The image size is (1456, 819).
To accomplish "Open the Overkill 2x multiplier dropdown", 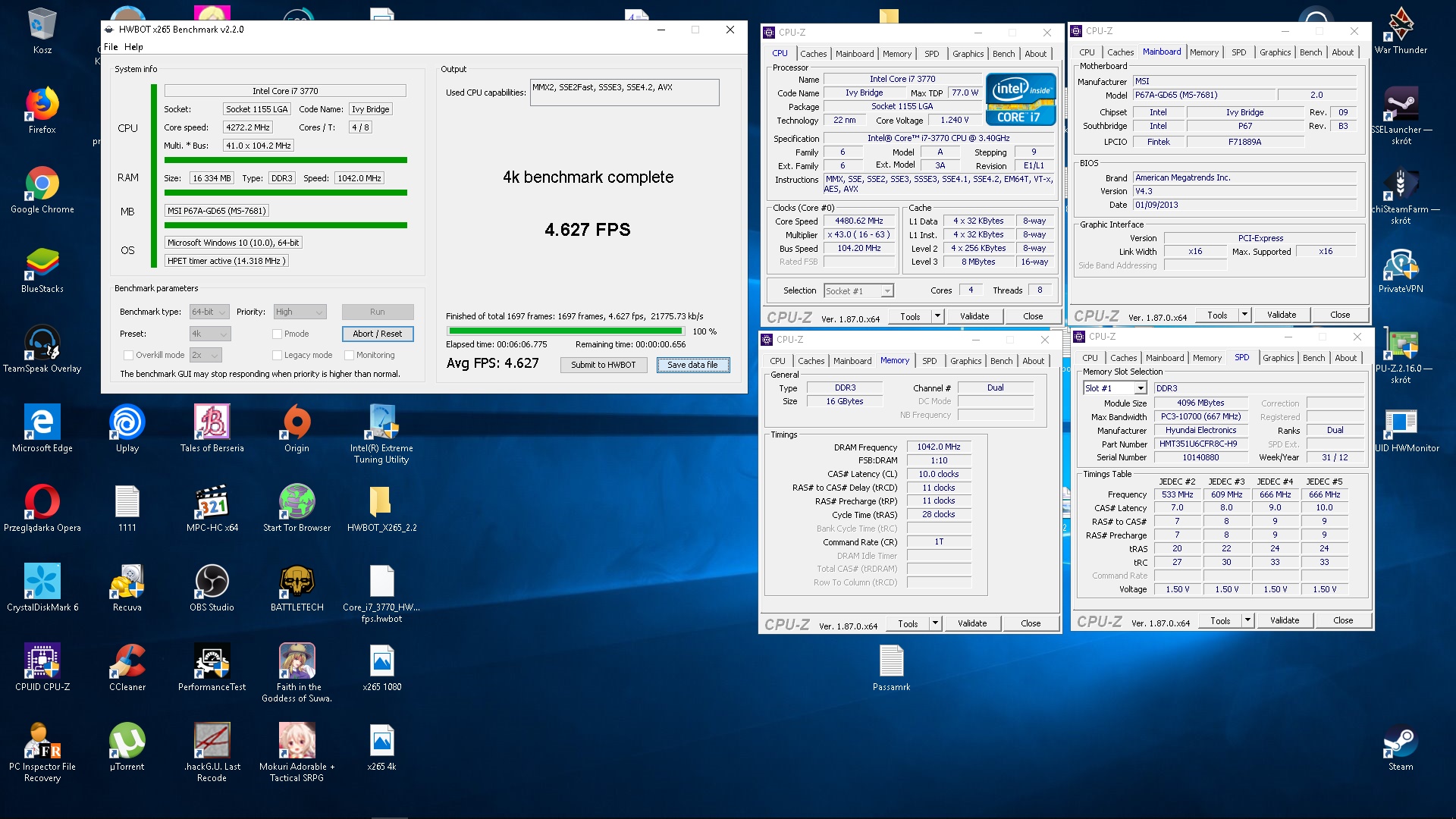I will click(x=206, y=356).
